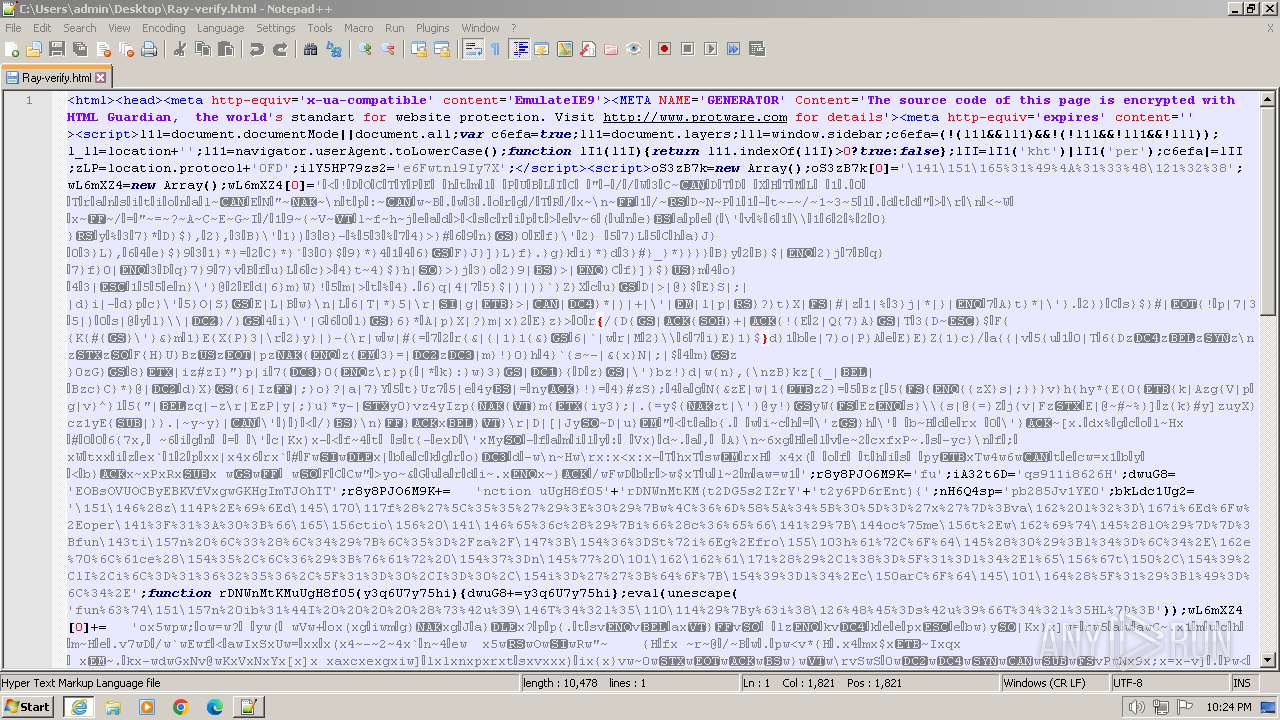Click the Synchronize Horizontal Scrolling icon
The height and width of the screenshot is (720, 1280).
point(441,49)
